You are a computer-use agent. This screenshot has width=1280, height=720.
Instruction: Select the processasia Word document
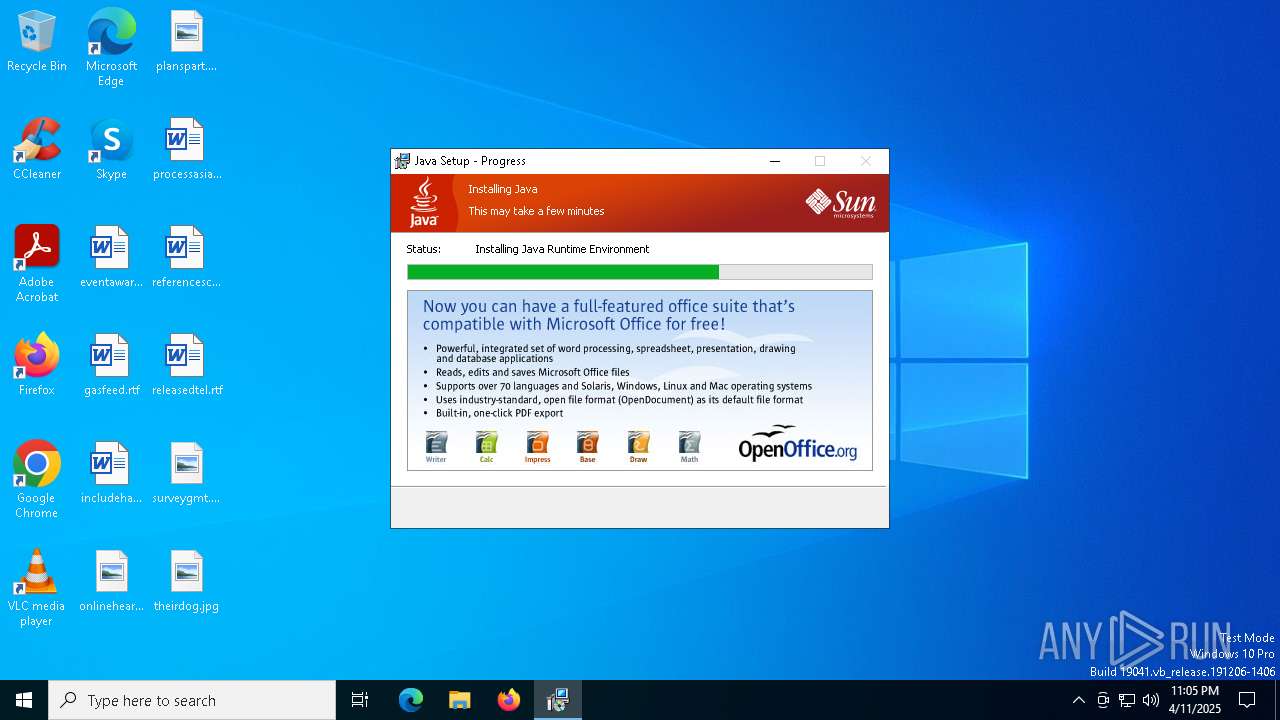point(186,150)
